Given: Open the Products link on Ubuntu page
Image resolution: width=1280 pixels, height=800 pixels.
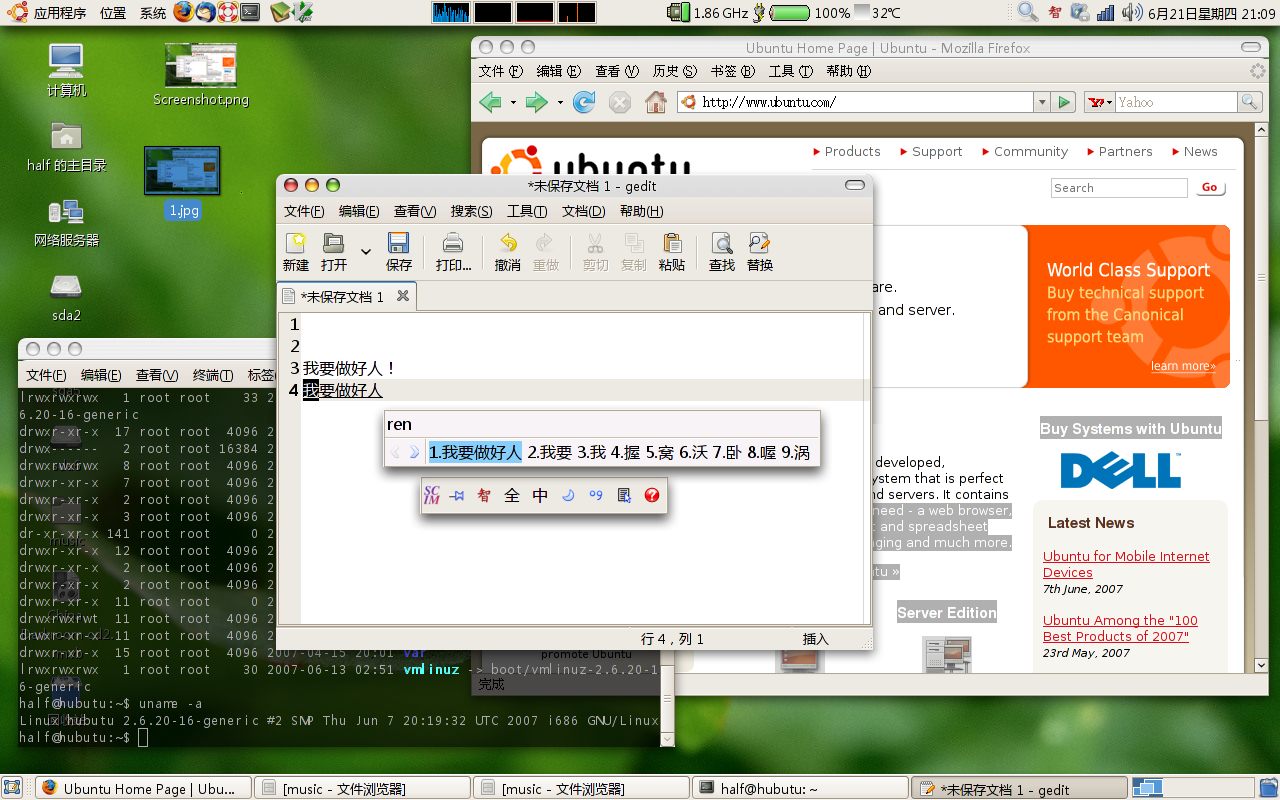Looking at the screenshot, I should click(x=852, y=151).
